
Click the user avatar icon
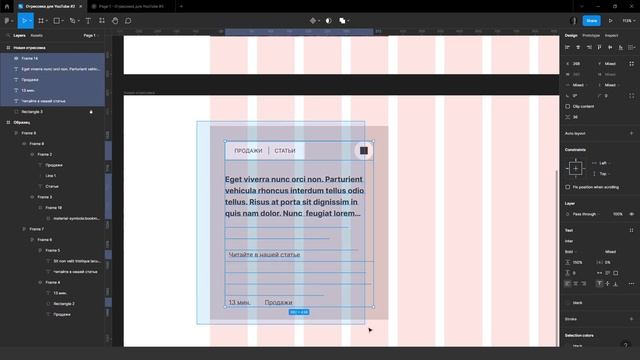pos(573,21)
